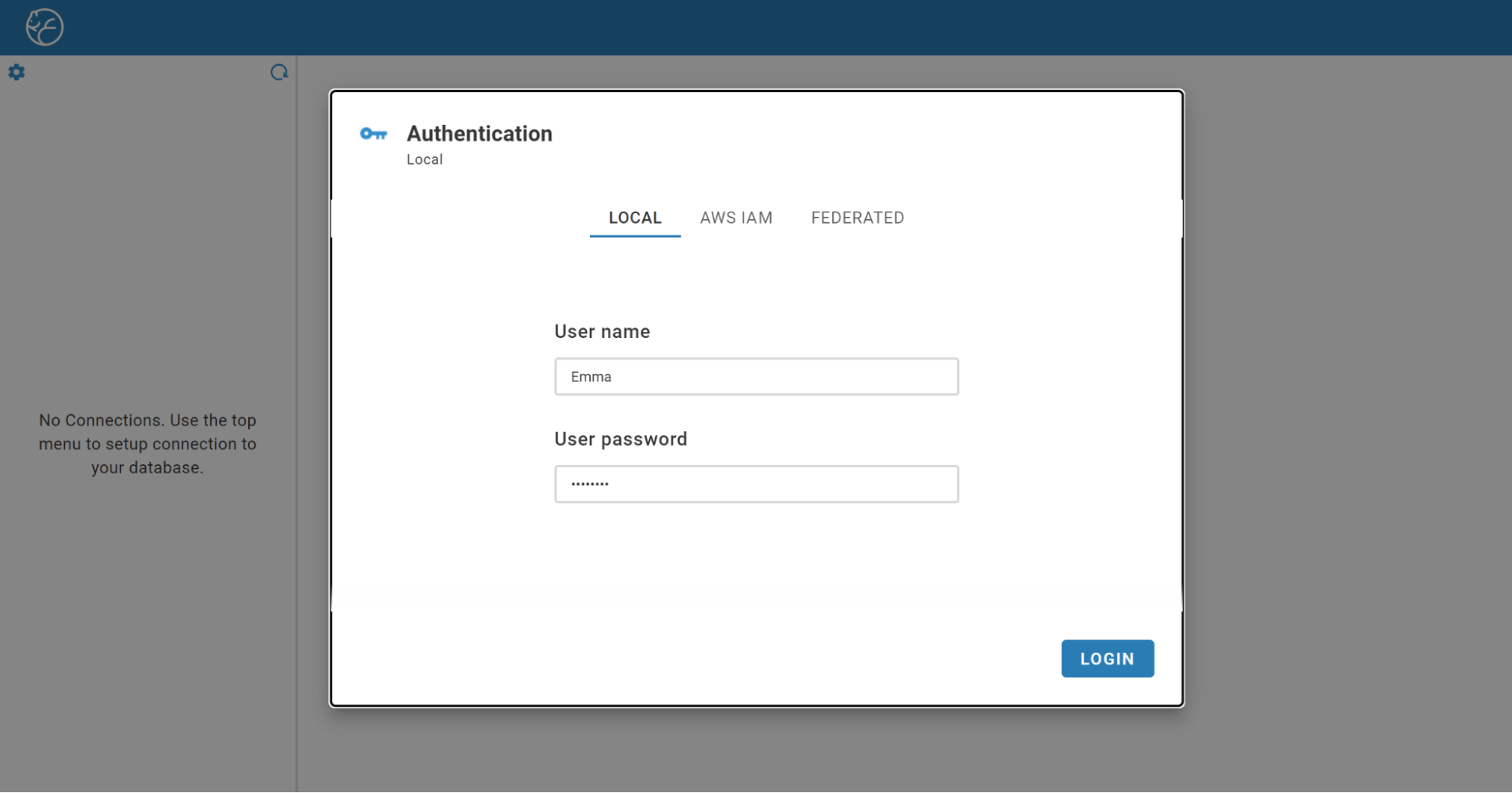Click the "No Connections" message in sidebar
Viewport: 1512px width, 793px height.
click(x=147, y=444)
